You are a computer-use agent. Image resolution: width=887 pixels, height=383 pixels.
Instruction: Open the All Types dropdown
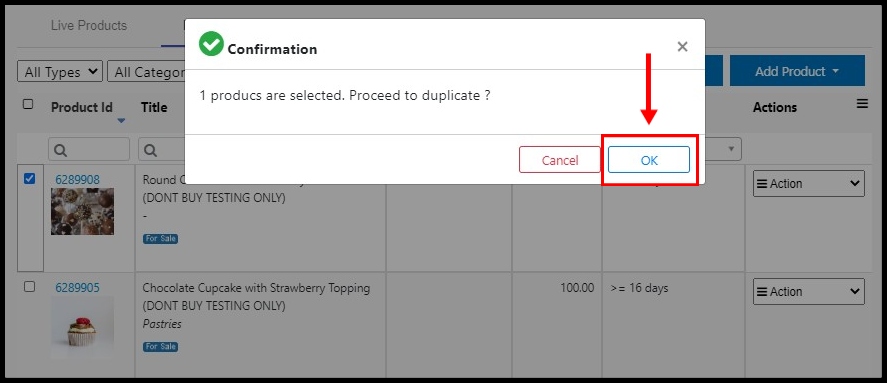(61, 72)
